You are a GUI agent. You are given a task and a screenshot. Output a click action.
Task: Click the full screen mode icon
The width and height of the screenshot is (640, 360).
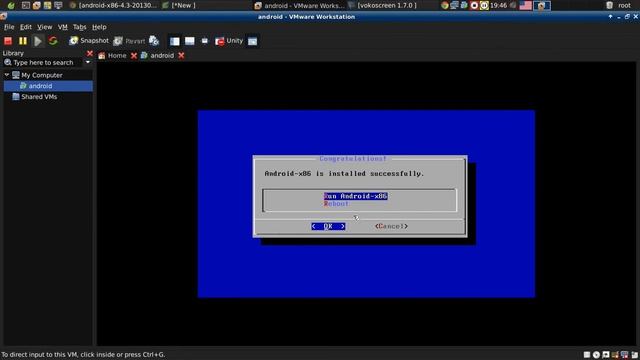(205, 41)
